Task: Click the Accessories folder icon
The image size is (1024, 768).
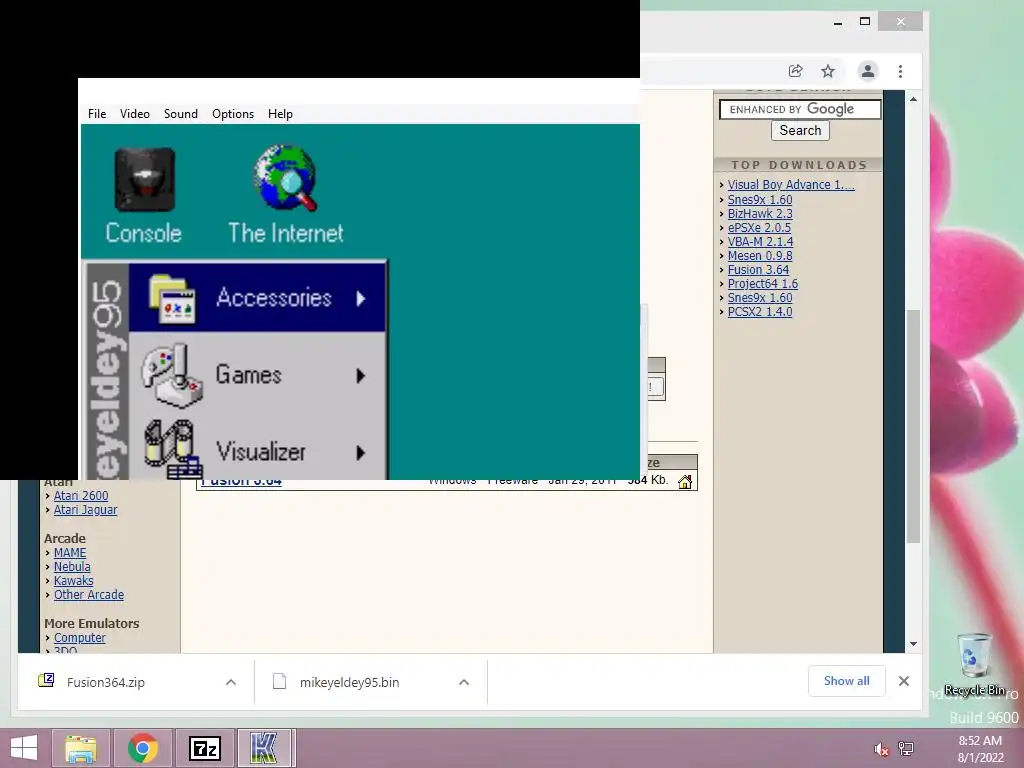Action: pyautogui.click(x=172, y=299)
